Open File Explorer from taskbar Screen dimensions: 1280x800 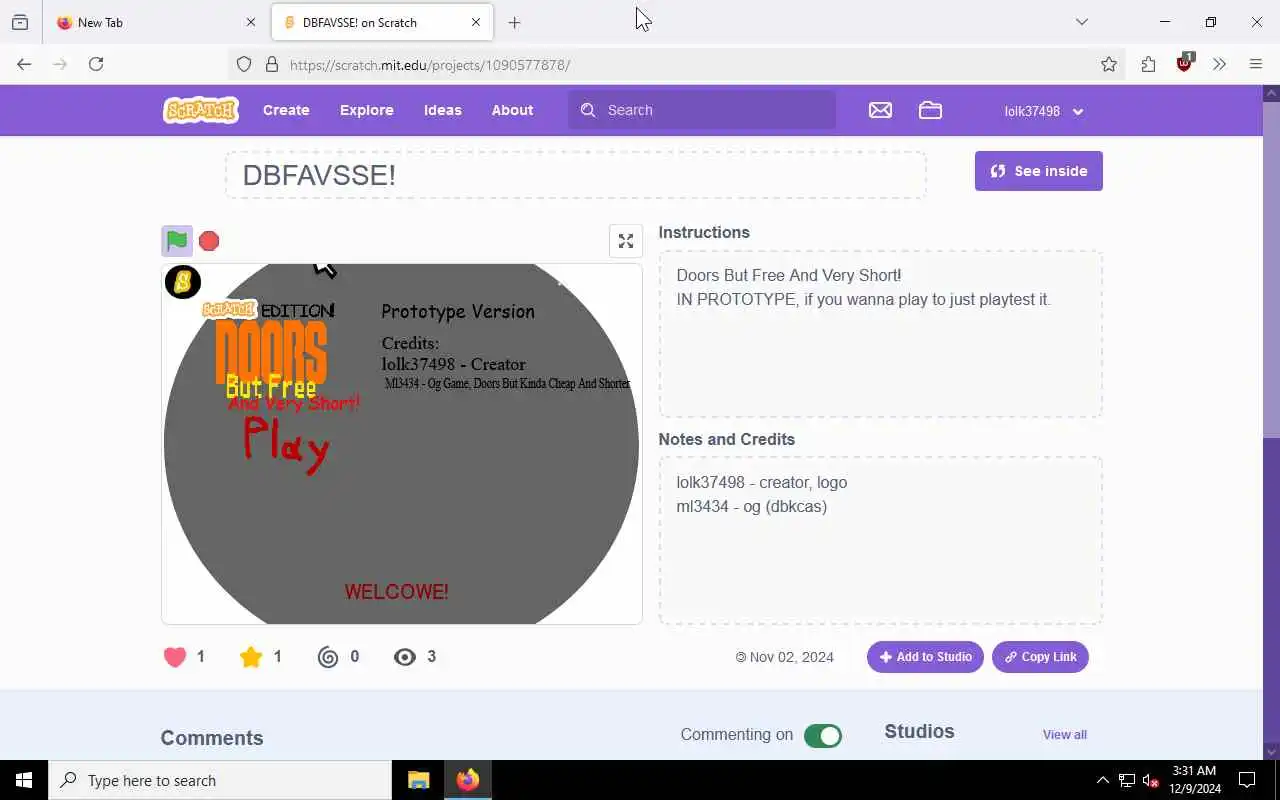[x=419, y=780]
